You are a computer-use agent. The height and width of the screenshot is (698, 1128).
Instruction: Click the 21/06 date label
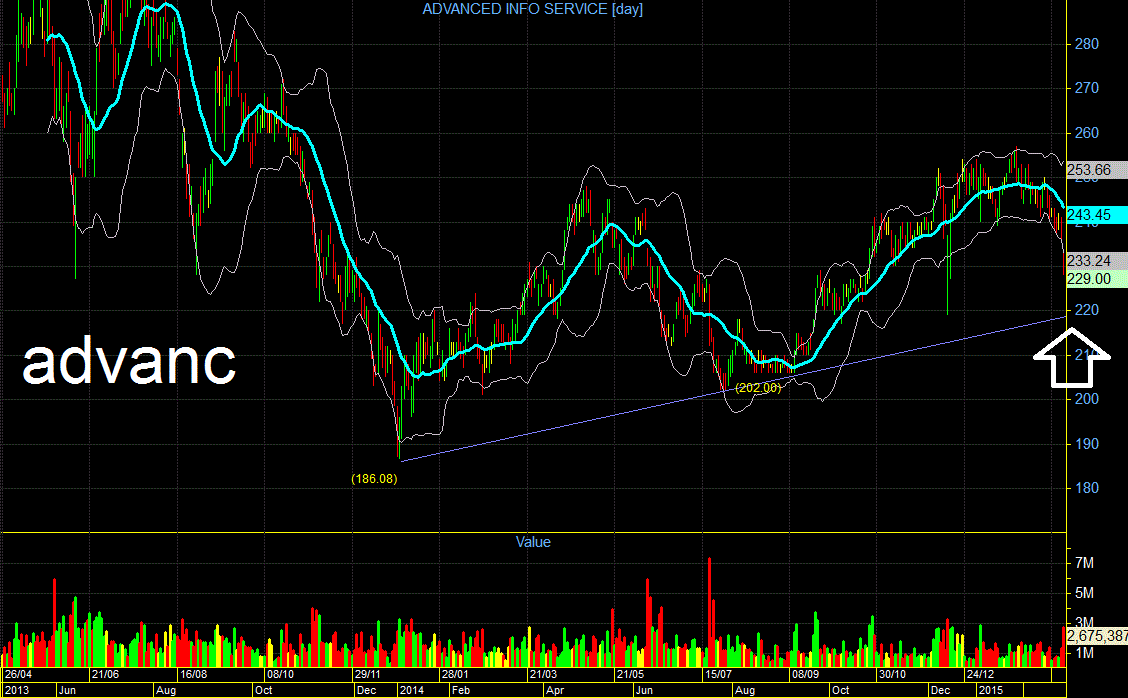(x=105, y=674)
